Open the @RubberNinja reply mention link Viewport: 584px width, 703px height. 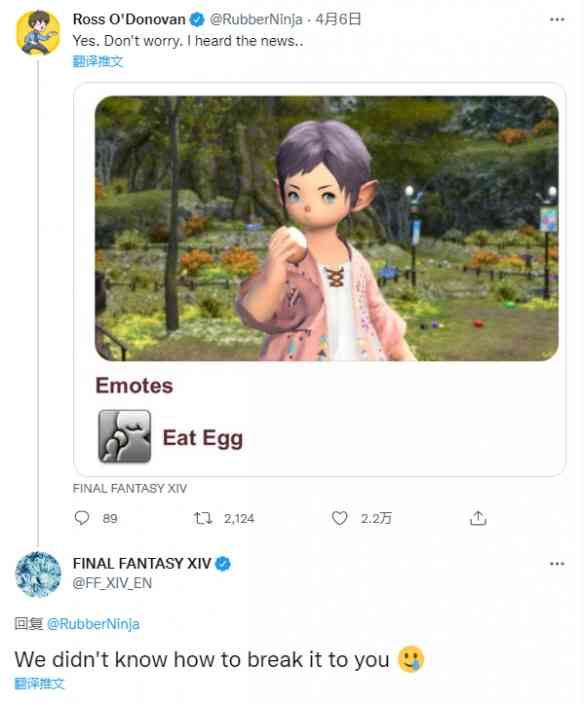tap(93, 624)
